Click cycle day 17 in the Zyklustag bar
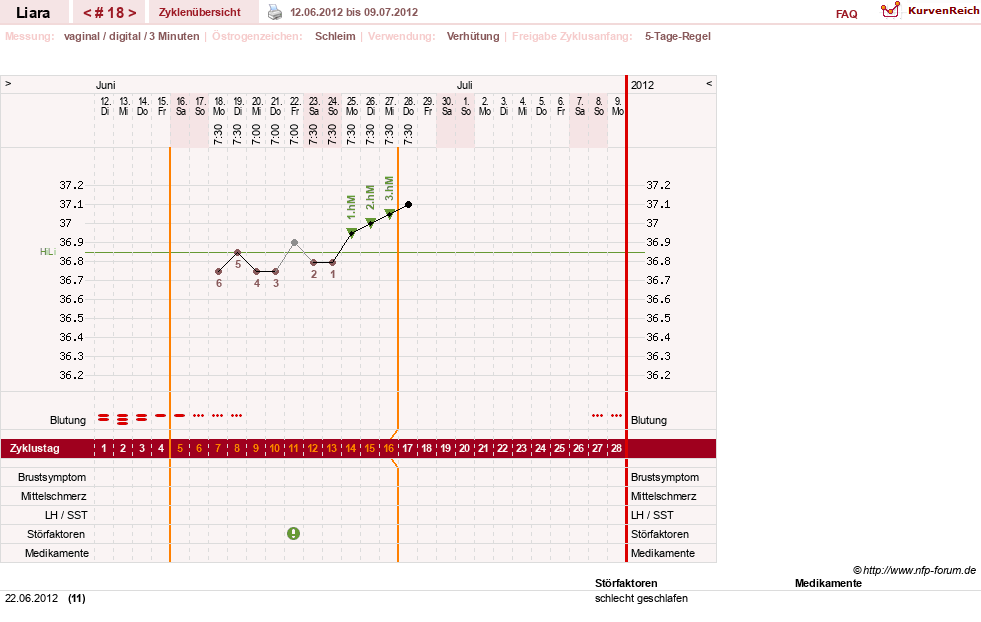This screenshot has height=622, width=981. point(407,449)
